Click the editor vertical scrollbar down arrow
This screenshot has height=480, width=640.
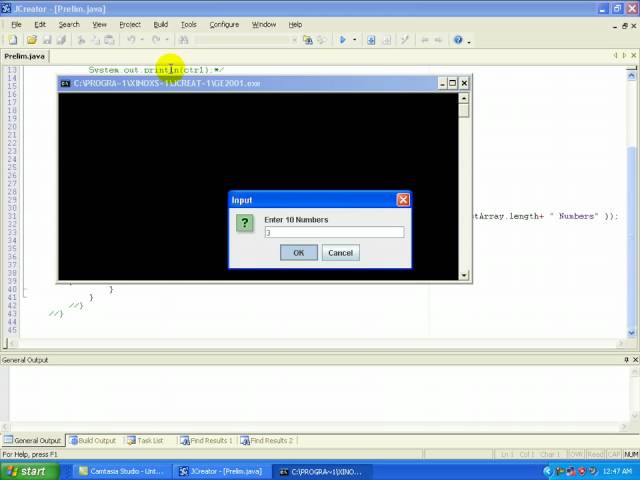(631, 332)
